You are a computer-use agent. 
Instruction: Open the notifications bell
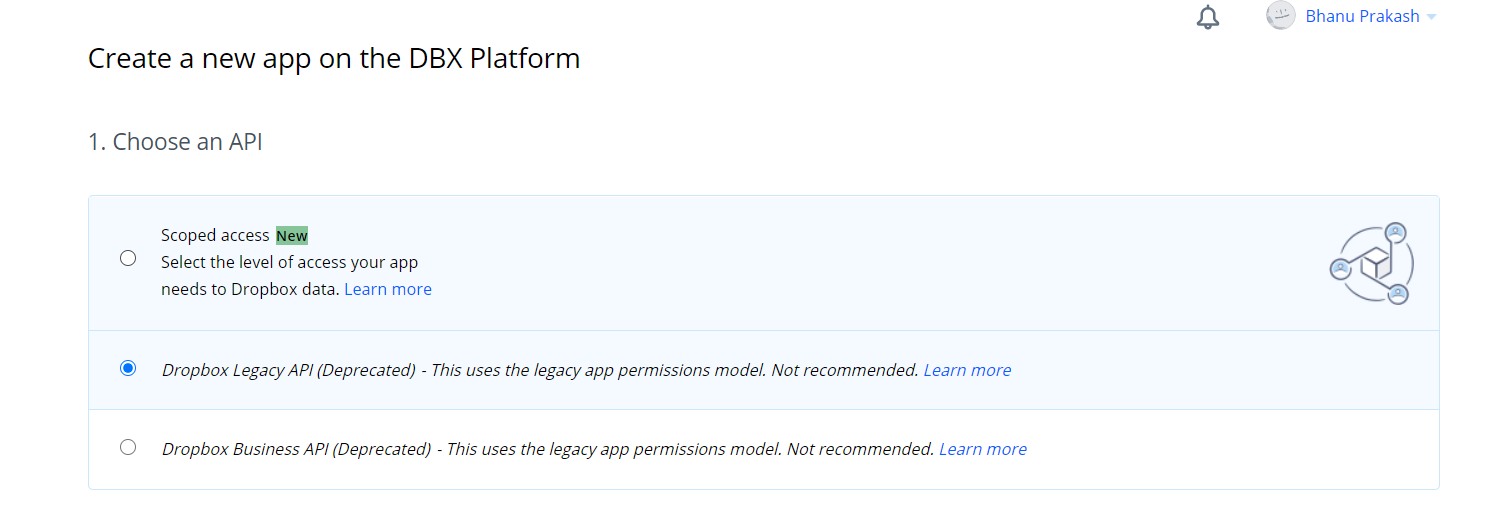[1208, 17]
